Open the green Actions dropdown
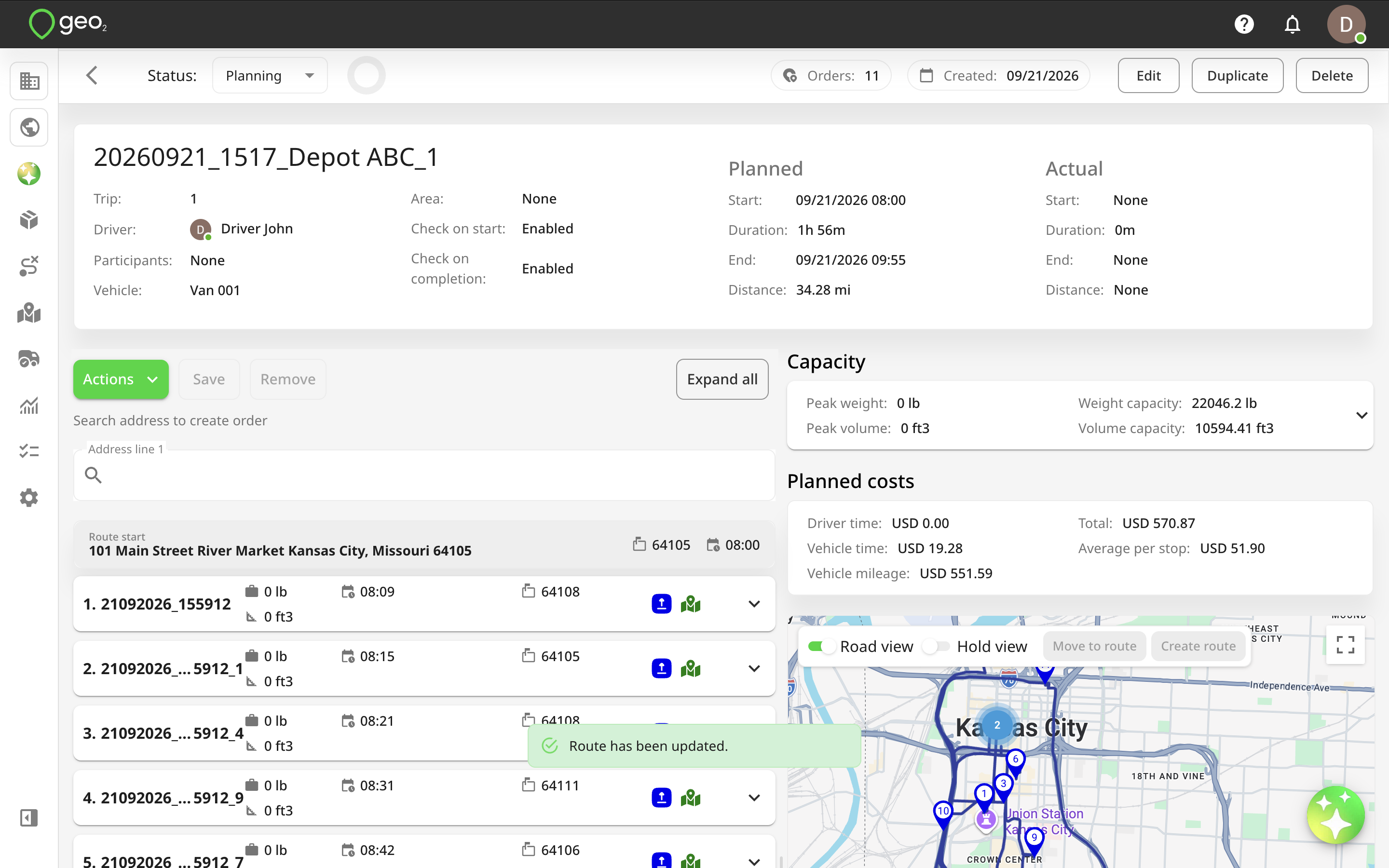This screenshot has width=1389, height=868. (121, 380)
